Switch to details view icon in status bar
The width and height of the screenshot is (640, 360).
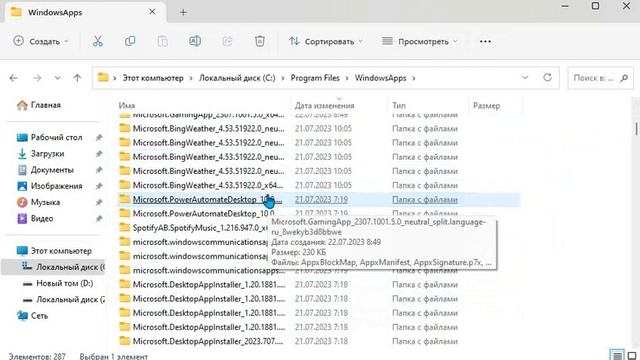617,355
